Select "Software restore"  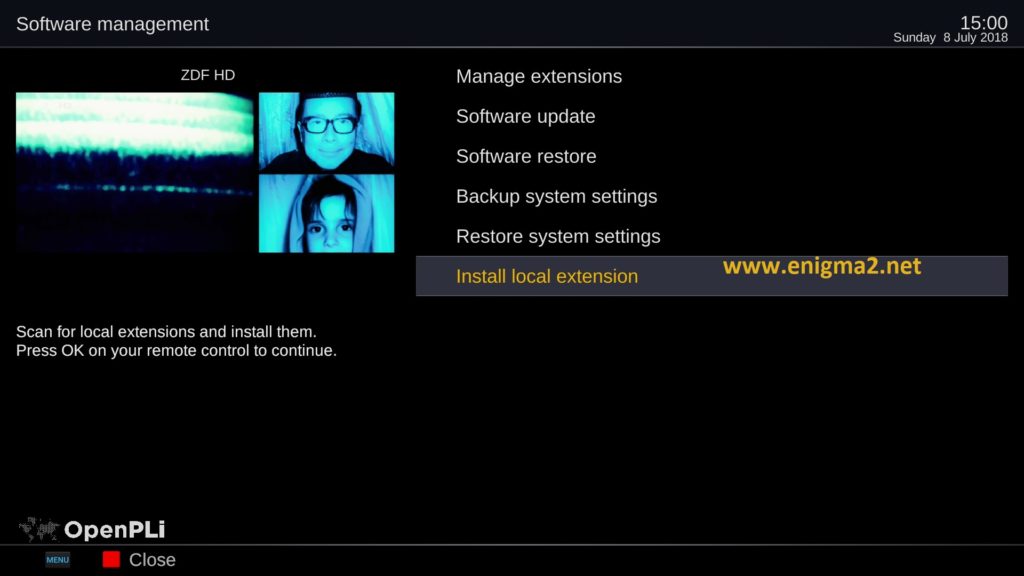[x=526, y=156]
